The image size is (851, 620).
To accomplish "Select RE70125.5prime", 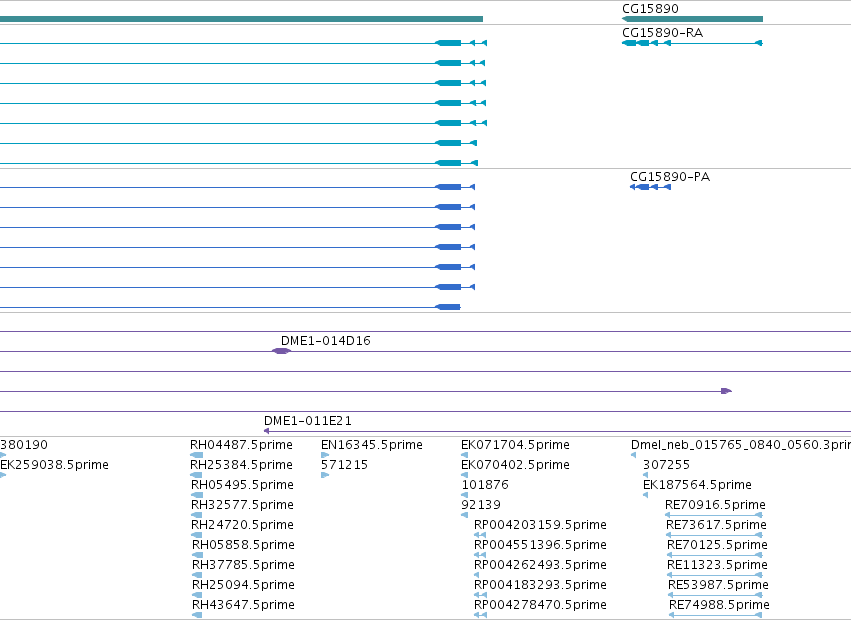I will pos(717,545).
